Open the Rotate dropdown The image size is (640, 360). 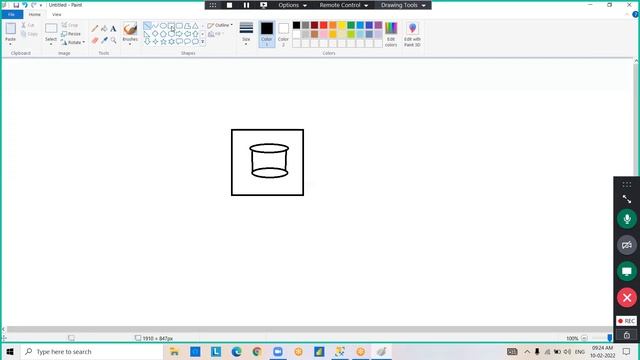[73, 42]
